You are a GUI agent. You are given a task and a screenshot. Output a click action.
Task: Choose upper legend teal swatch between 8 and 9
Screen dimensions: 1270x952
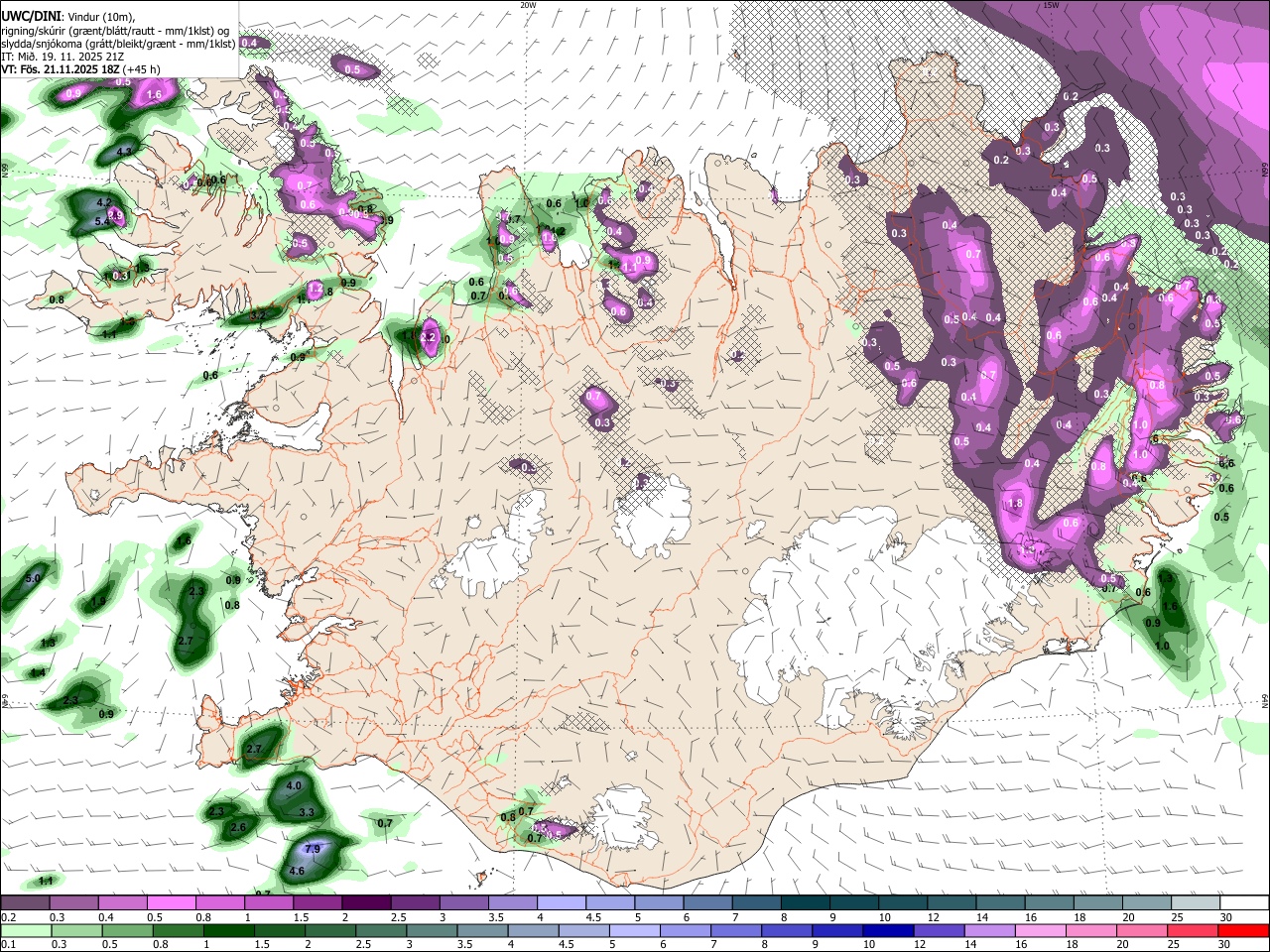(806, 903)
